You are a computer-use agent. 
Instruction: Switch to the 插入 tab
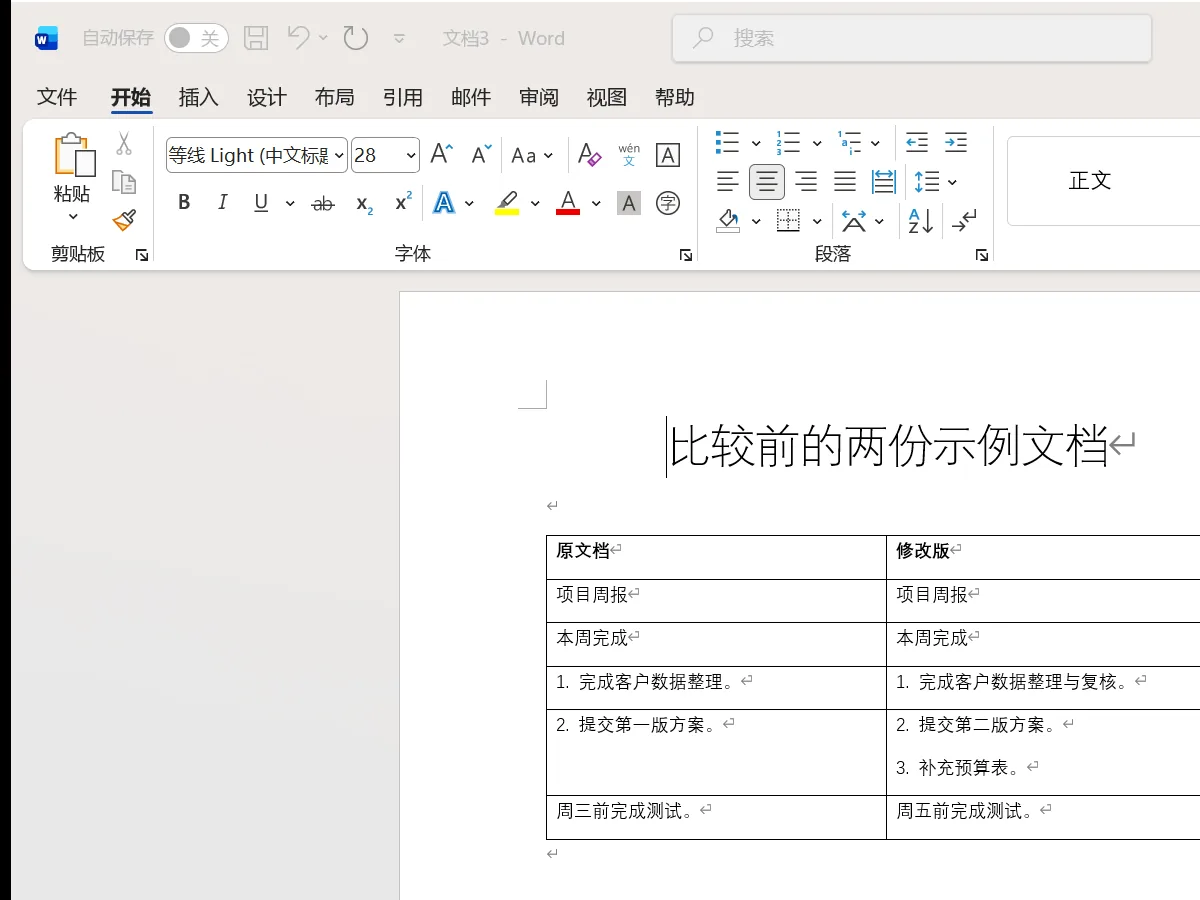(x=198, y=97)
